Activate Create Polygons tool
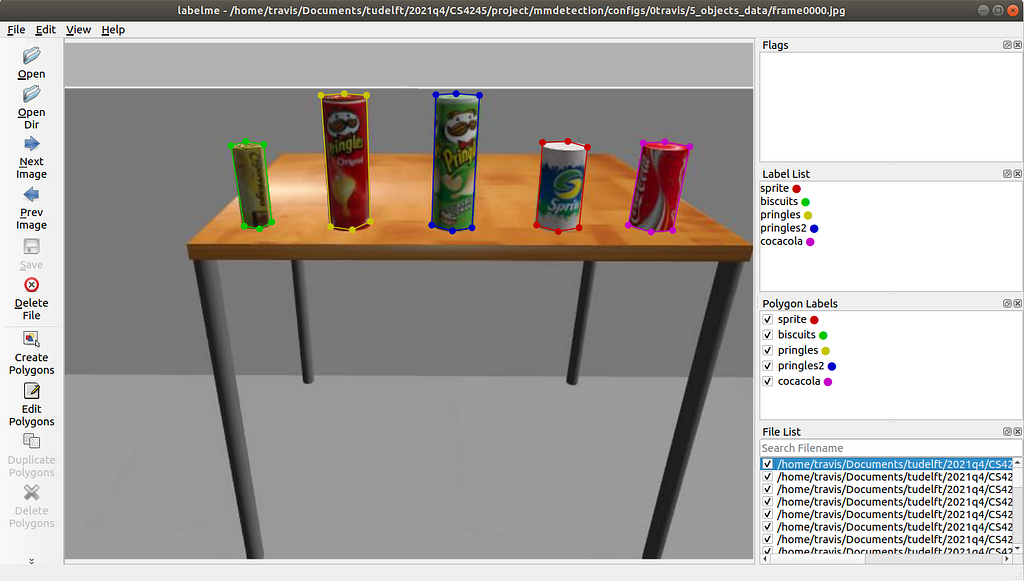The height and width of the screenshot is (581, 1024). (x=31, y=339)
